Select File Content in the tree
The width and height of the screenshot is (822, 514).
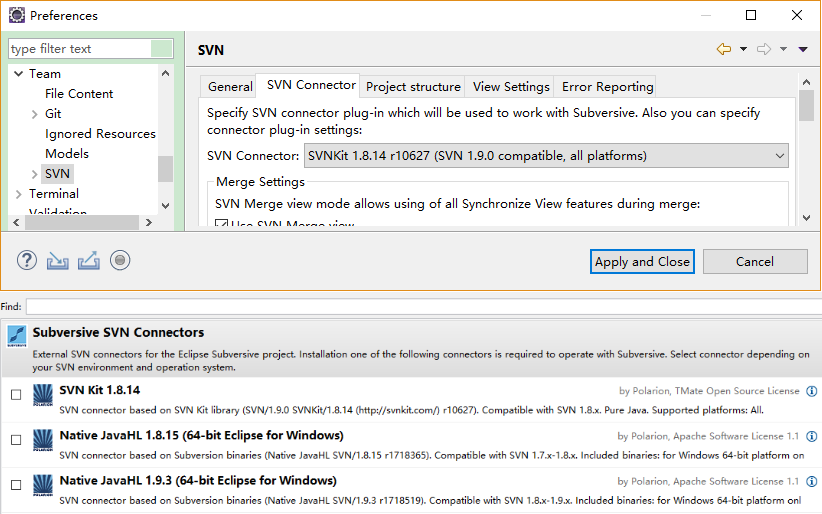[x=79, y=93]
